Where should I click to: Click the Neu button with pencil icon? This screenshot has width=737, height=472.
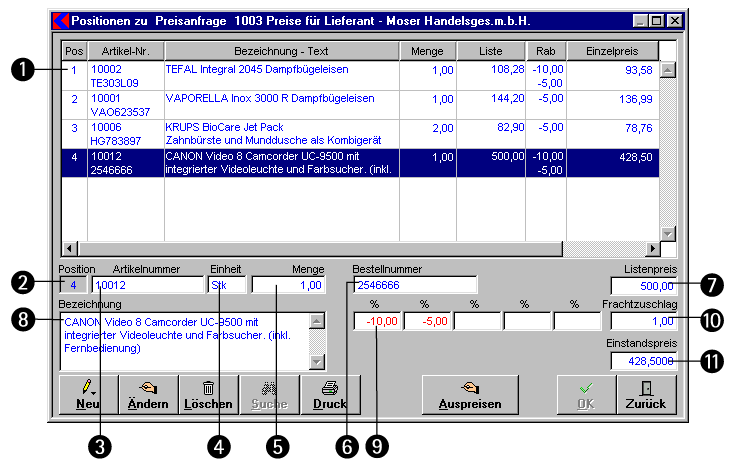88,395
